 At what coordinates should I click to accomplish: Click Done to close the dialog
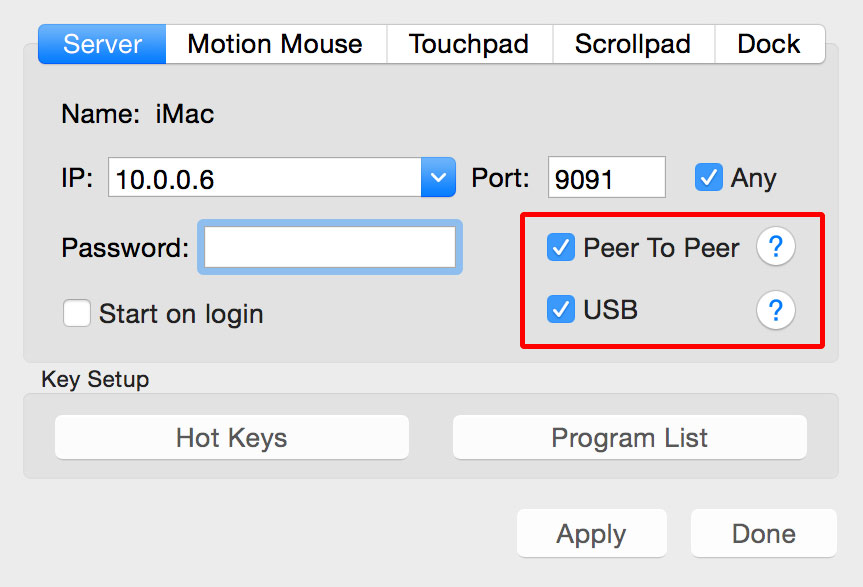coord(763,533)
